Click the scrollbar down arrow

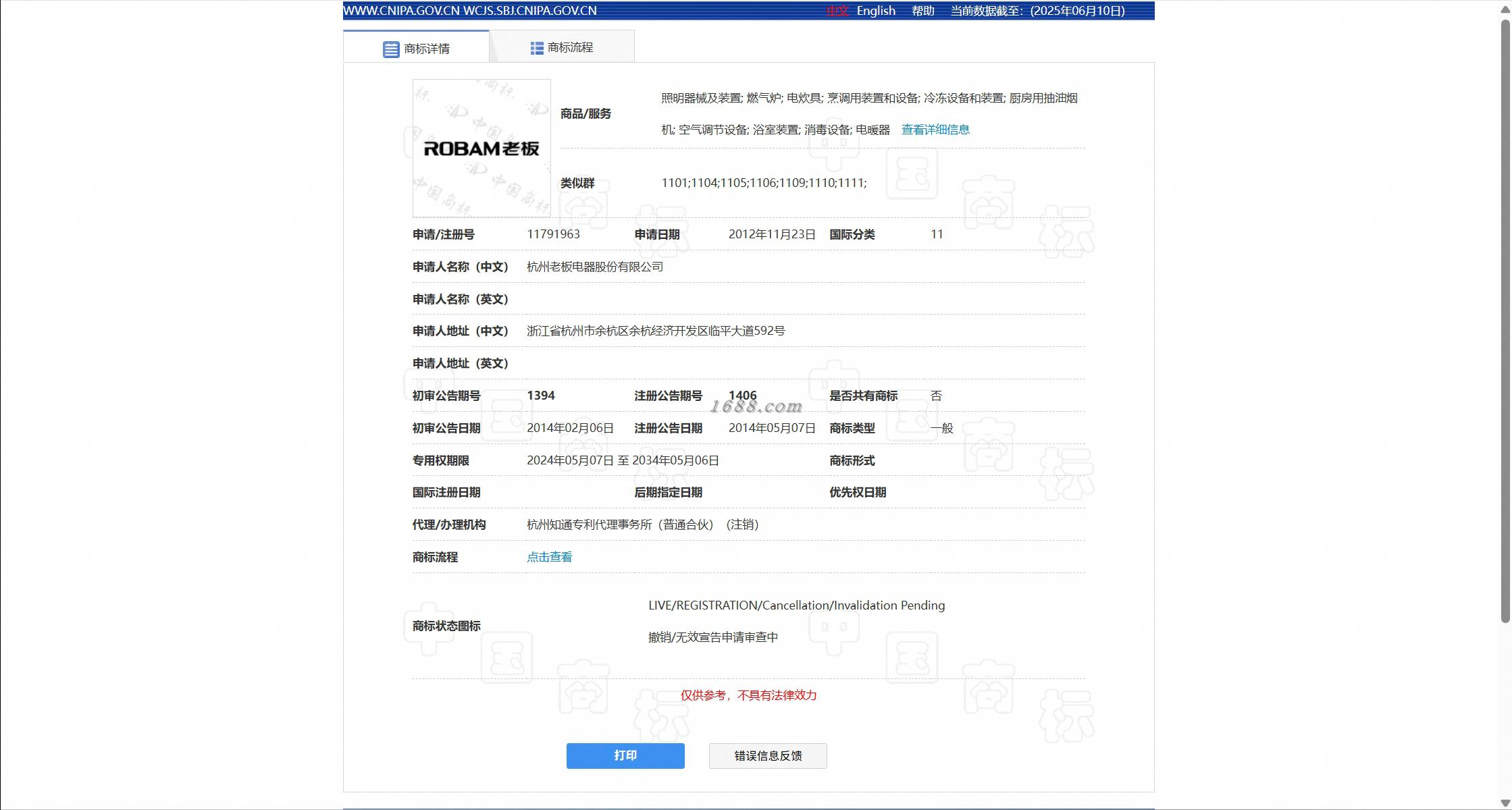(1505, 803)
